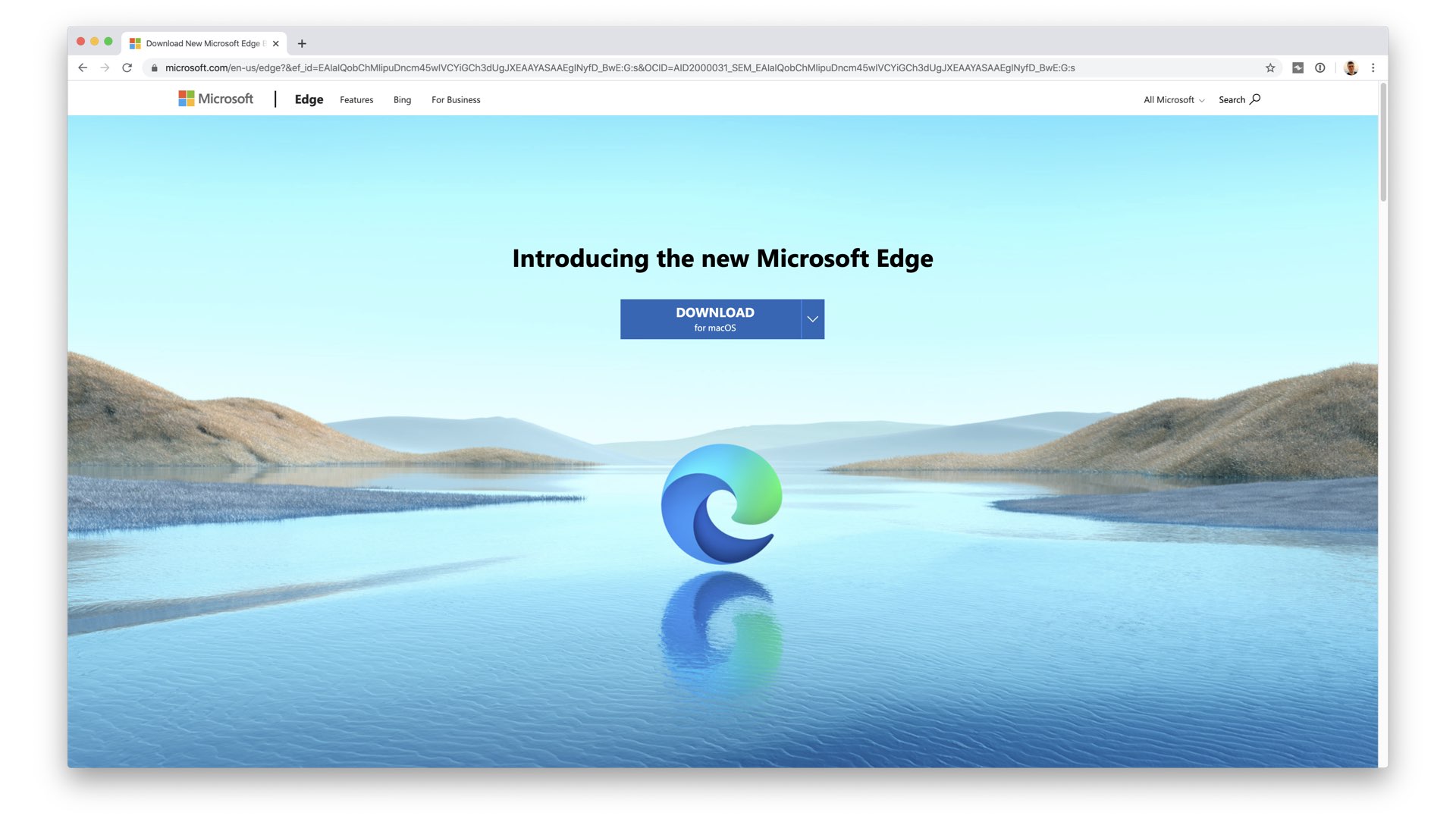Expand the download platform options chevron
The width and height of the screenshot is (1456, 819).
point(812,319)
